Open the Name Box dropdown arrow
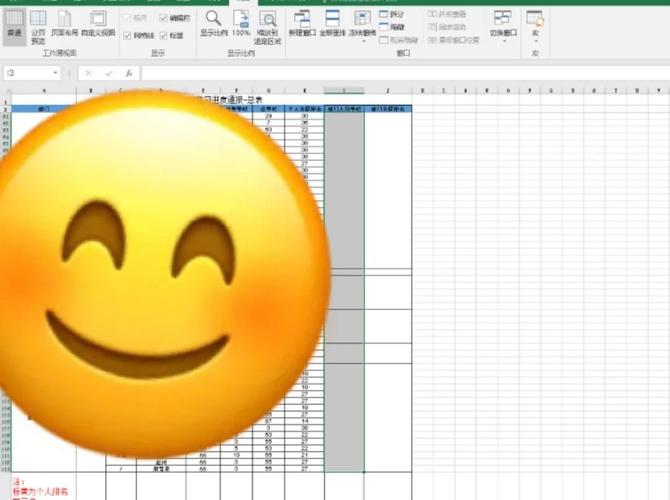 56,73
